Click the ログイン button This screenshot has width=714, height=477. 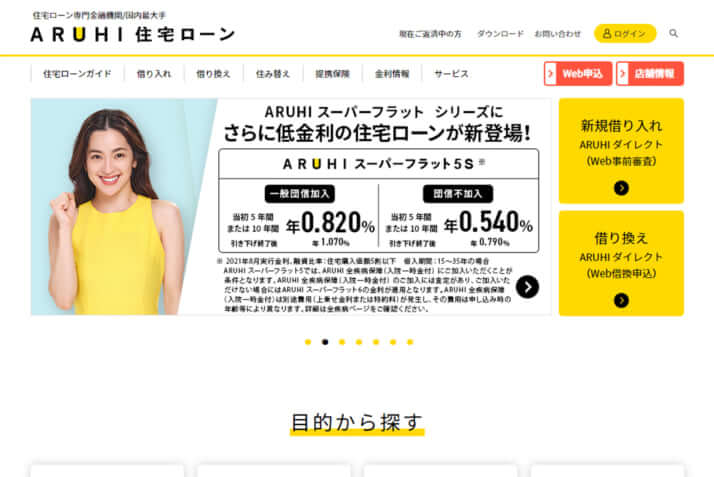pyautogui.click(x=625, y=33)
